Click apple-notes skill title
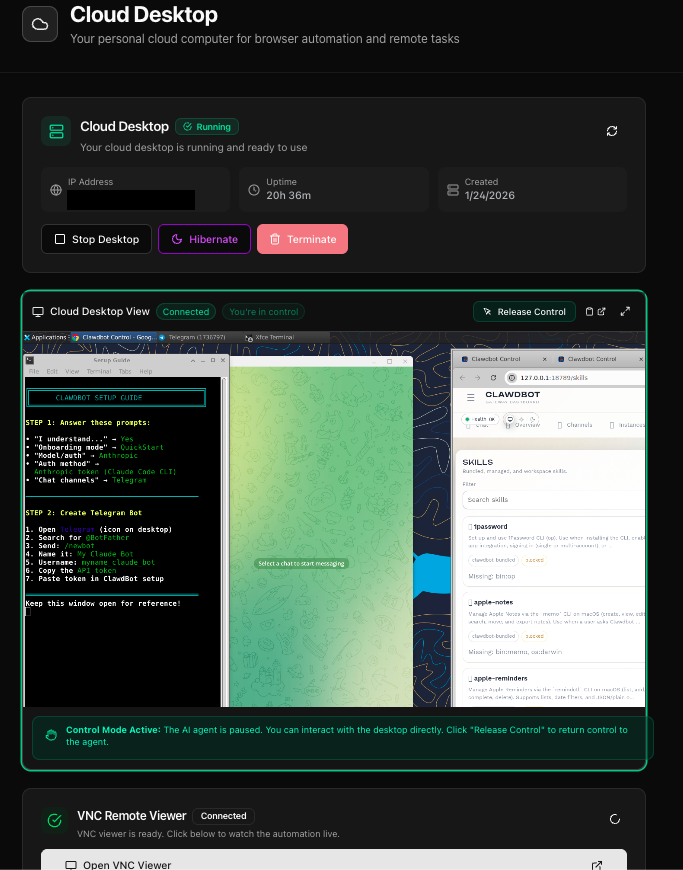Screen dimensions: 683x870 click(493, 602)
